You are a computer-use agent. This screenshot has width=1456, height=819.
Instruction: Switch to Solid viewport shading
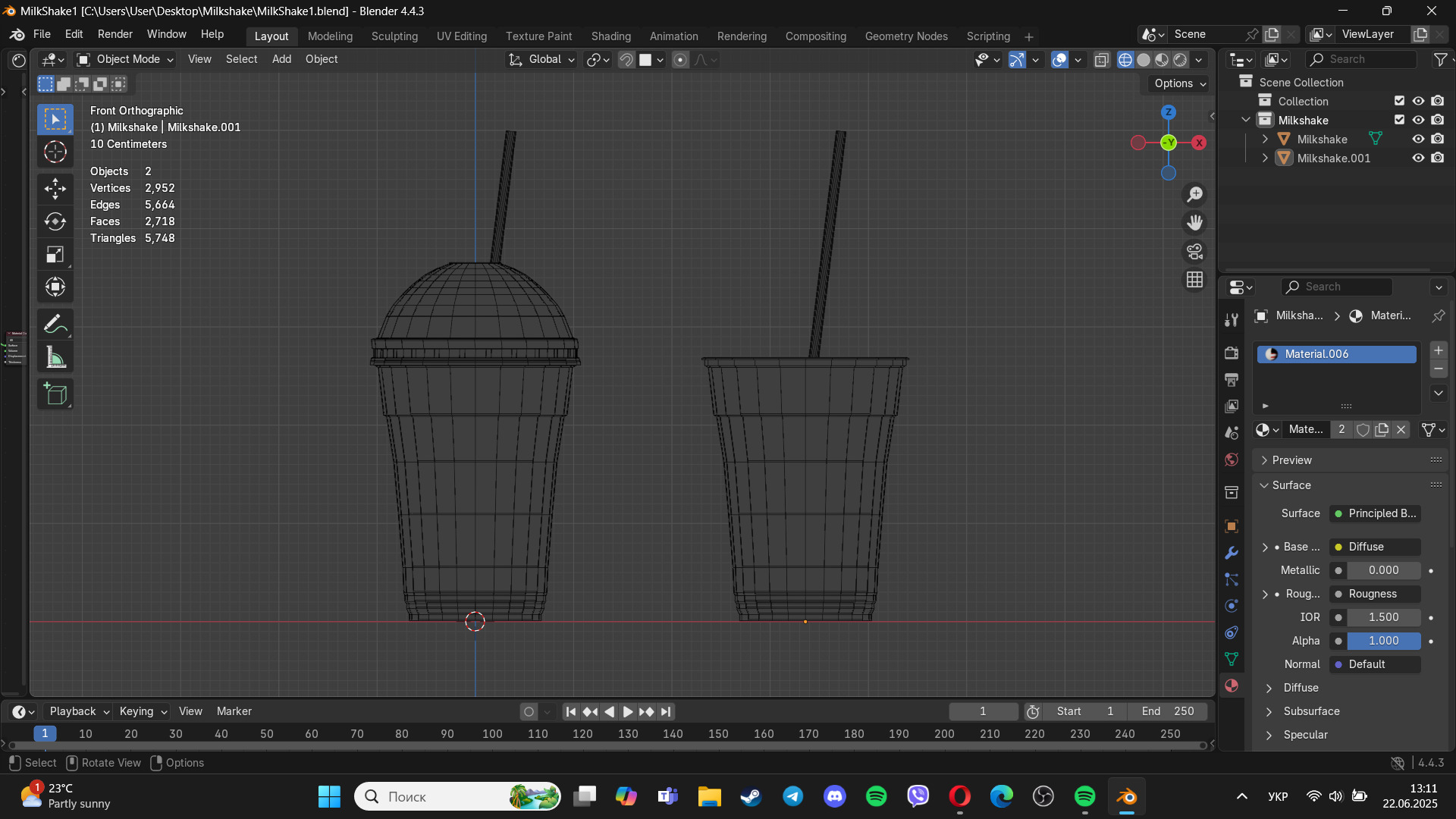tap(1144, 60)
